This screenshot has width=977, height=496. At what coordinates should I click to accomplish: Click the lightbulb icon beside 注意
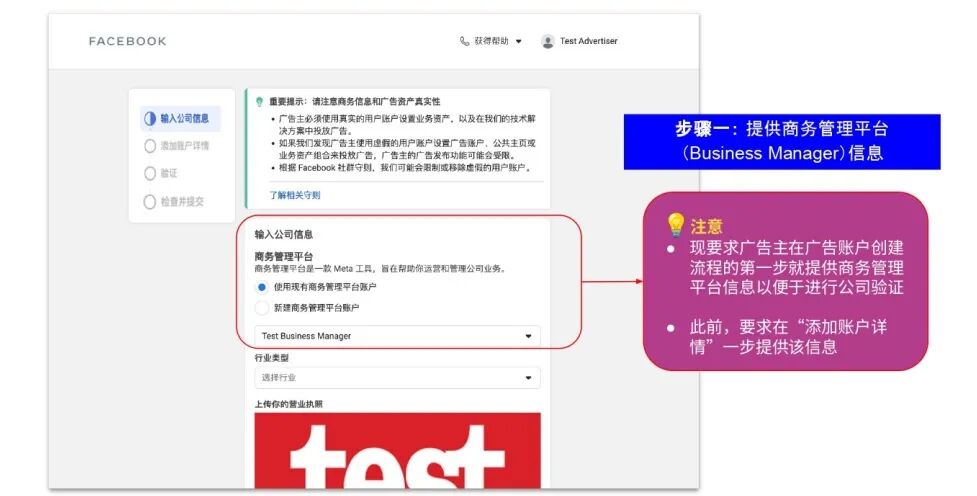click(x=675, y=225)
